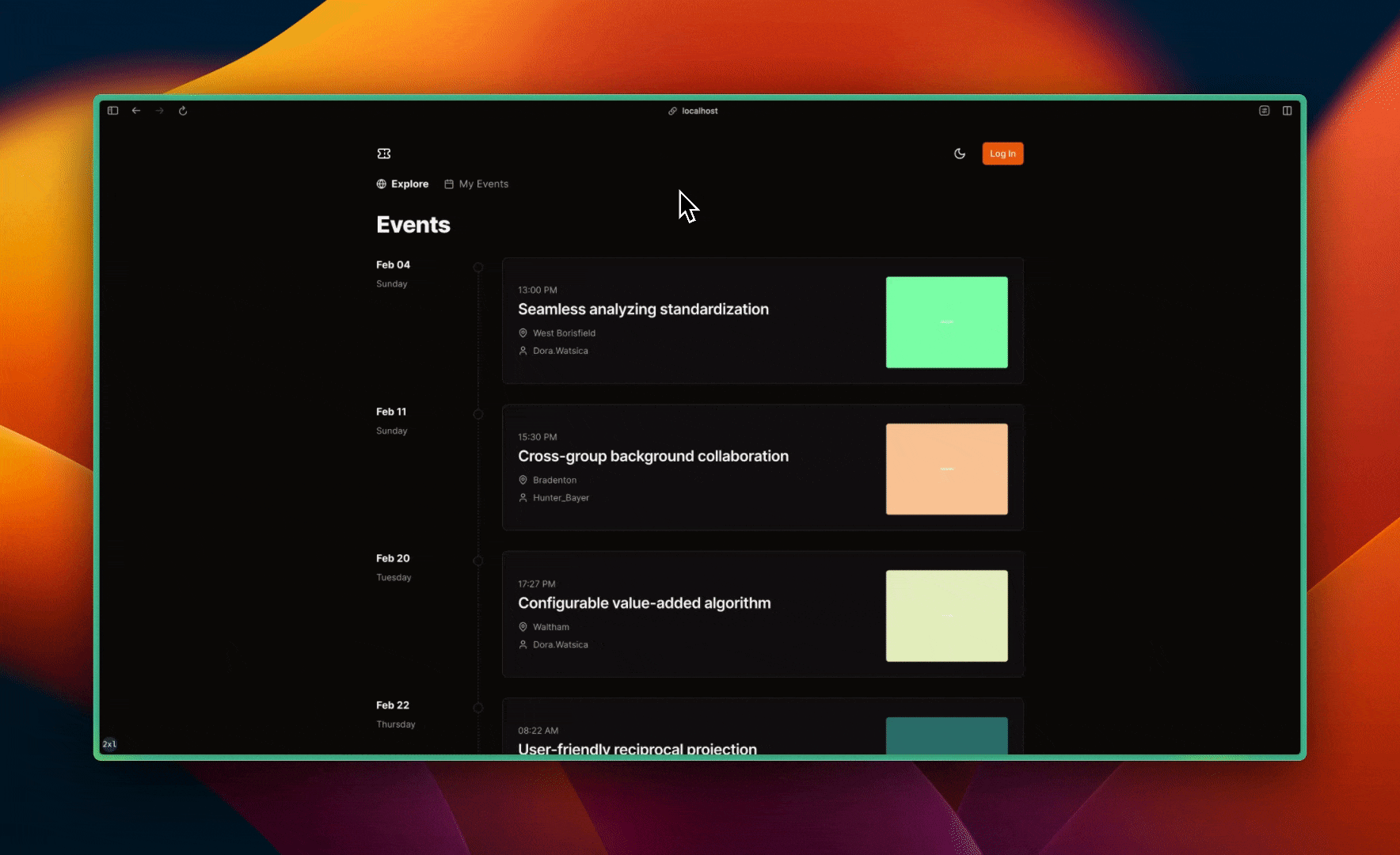Click the ticket logo icon

click(x=384, y=154)
